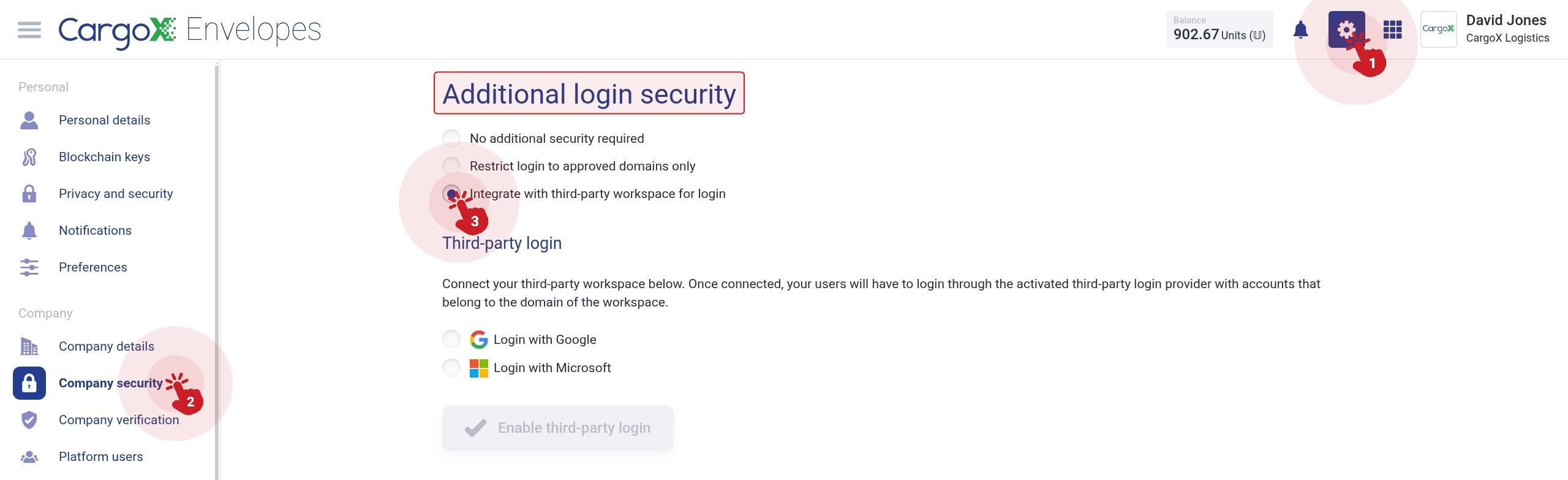The image size is (1568, 480).
Task: Open Company details in sidebar
Action: (x=106, y=346)
